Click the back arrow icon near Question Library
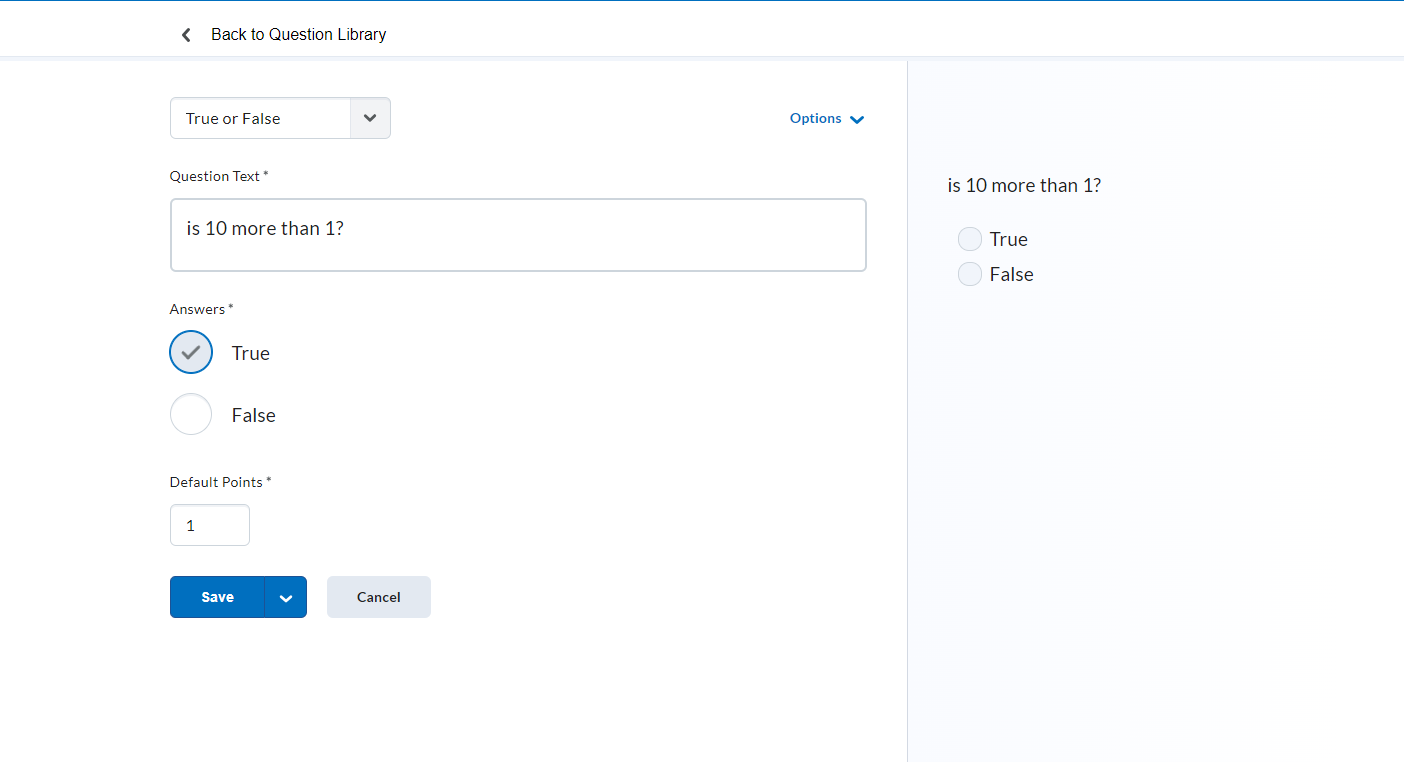 click(x=186, y=34)
